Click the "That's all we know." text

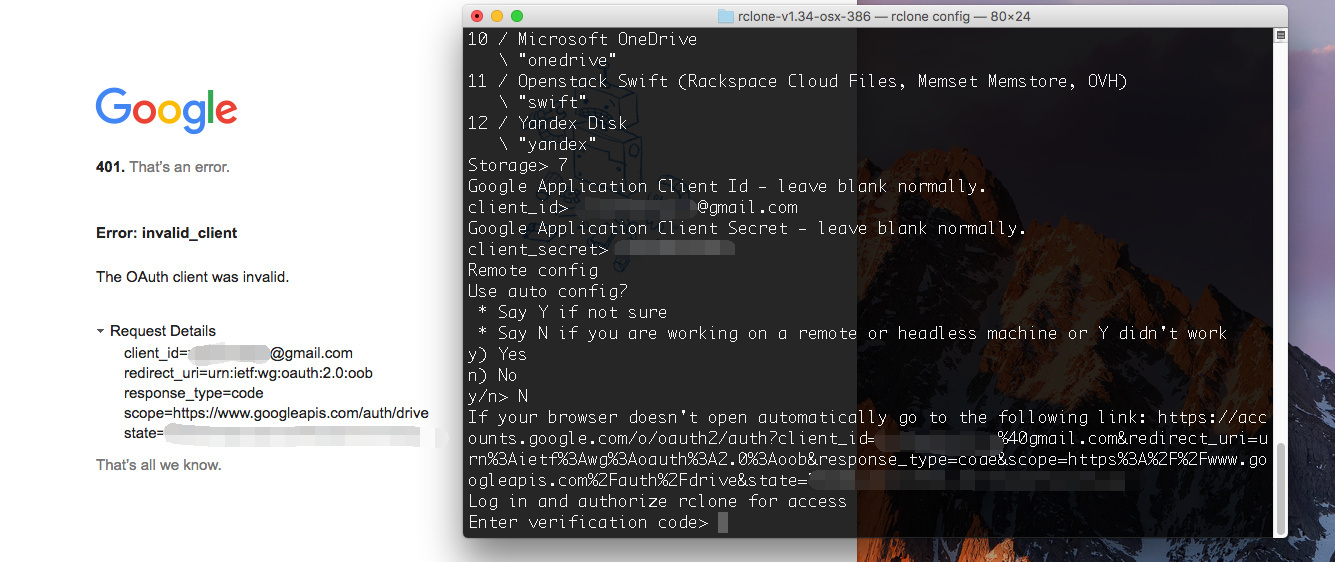(158, 465)
